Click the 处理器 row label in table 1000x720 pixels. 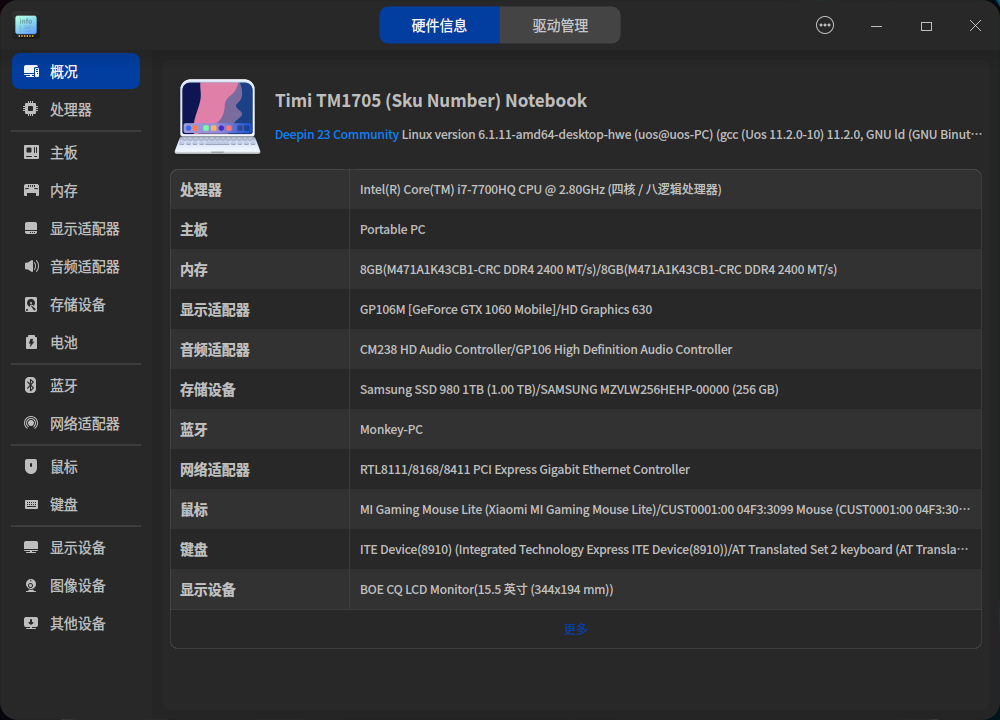pyautogui.click(x=201, y=190)
